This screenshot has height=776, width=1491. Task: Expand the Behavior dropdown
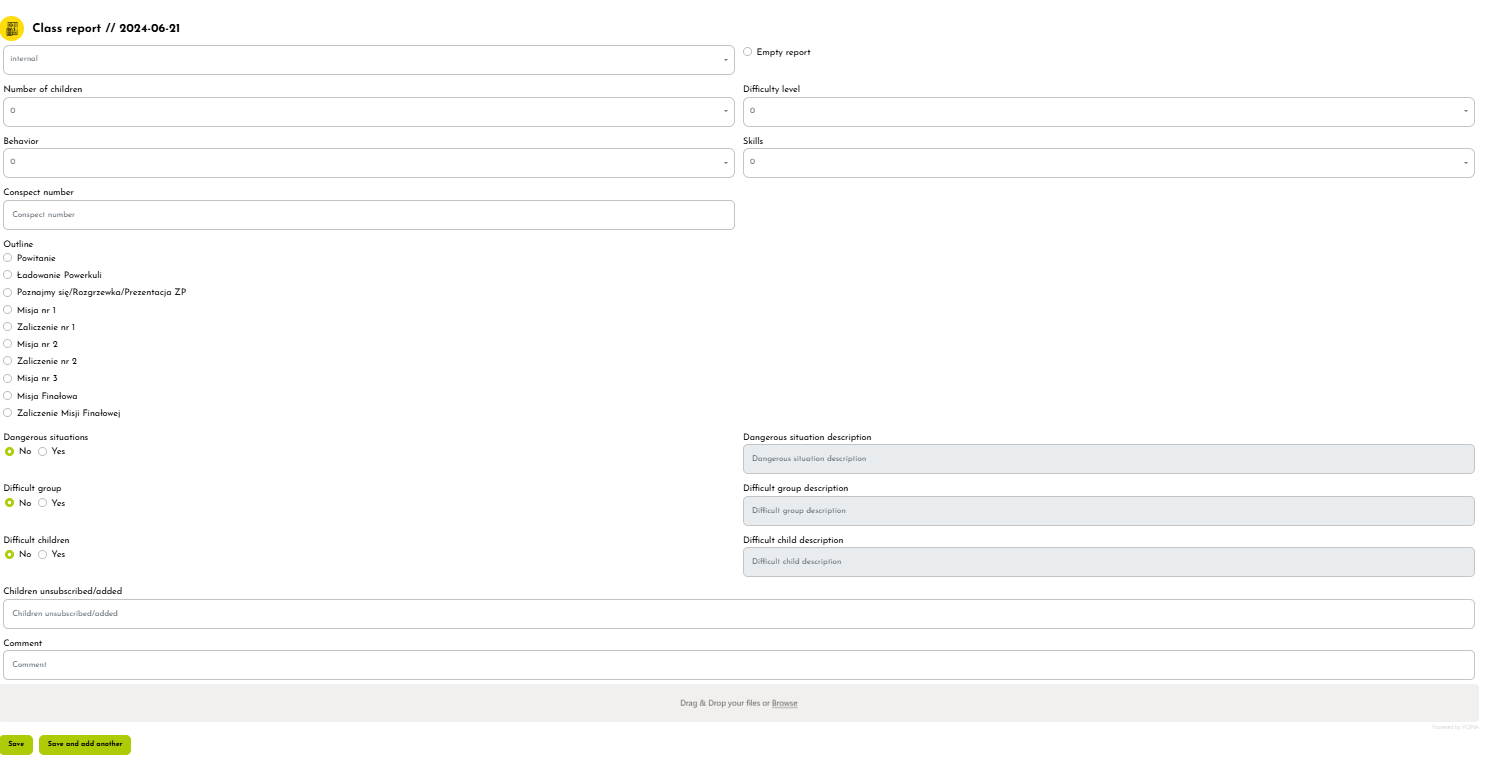click(368, 163)
